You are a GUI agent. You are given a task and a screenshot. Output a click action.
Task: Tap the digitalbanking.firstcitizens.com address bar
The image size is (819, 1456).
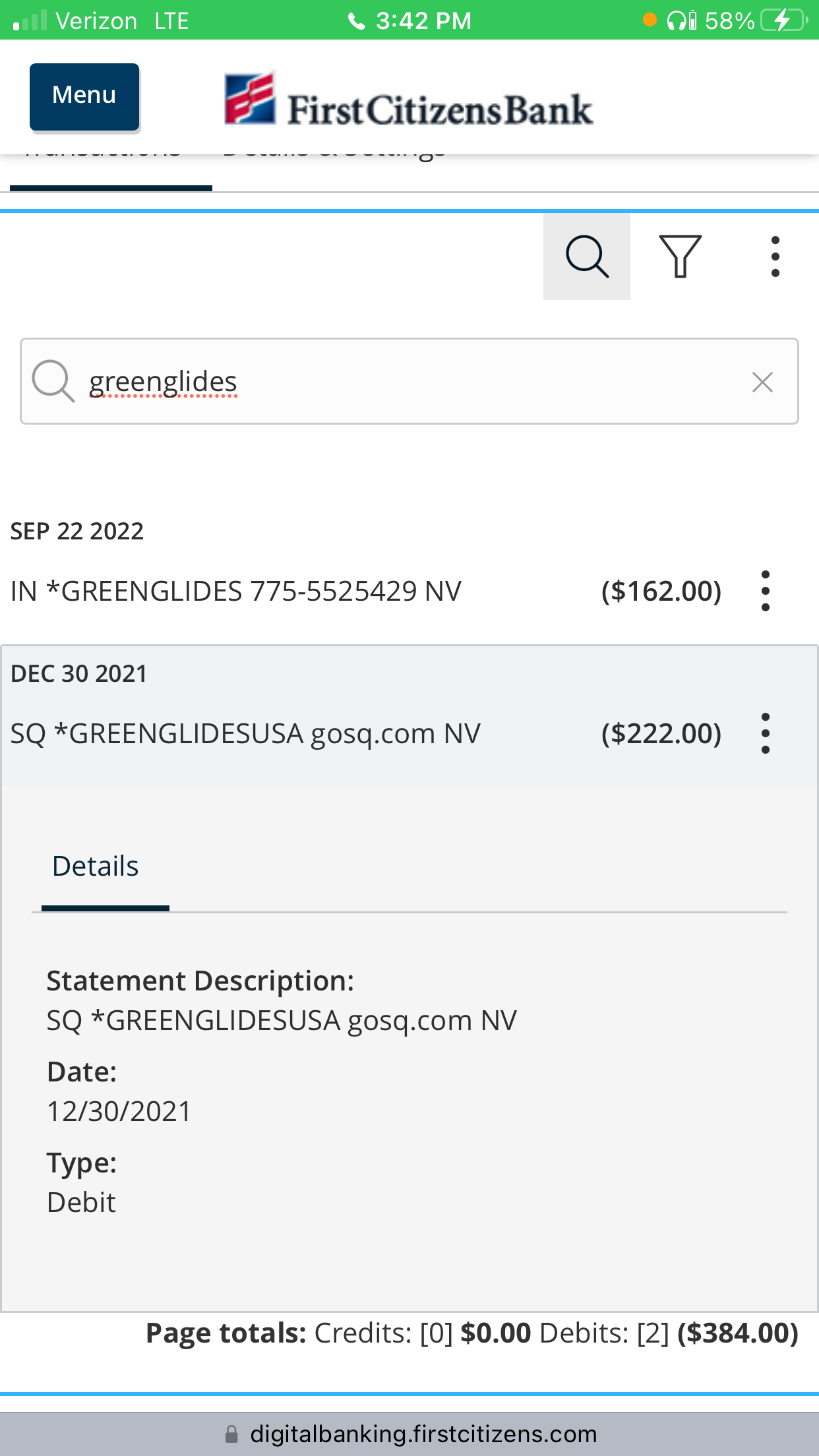423,1434
